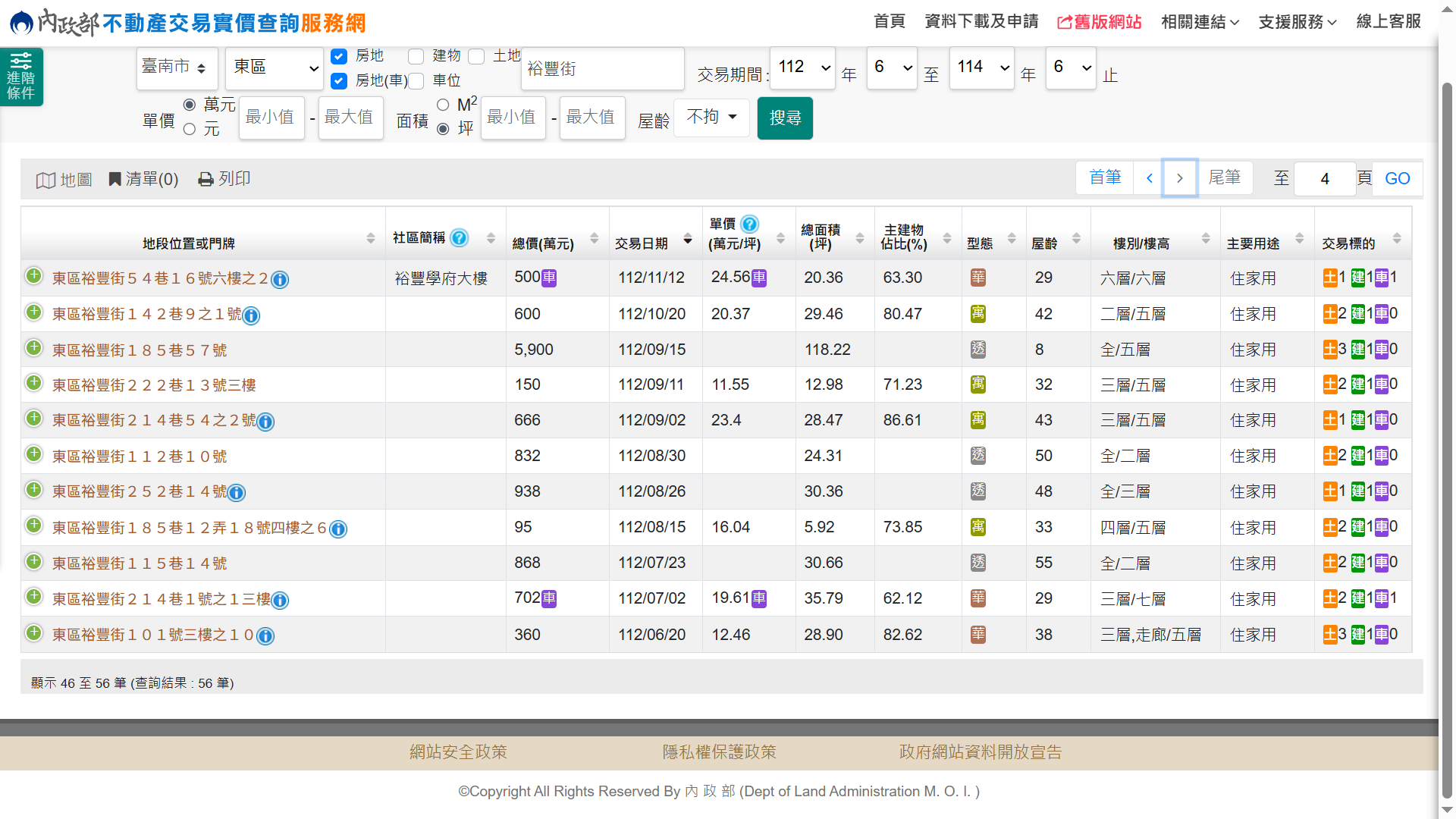The width and height of the screenshot is (1456, 819).
Task: Open the start month dropdown after 112 年
Action: point(892,68)
